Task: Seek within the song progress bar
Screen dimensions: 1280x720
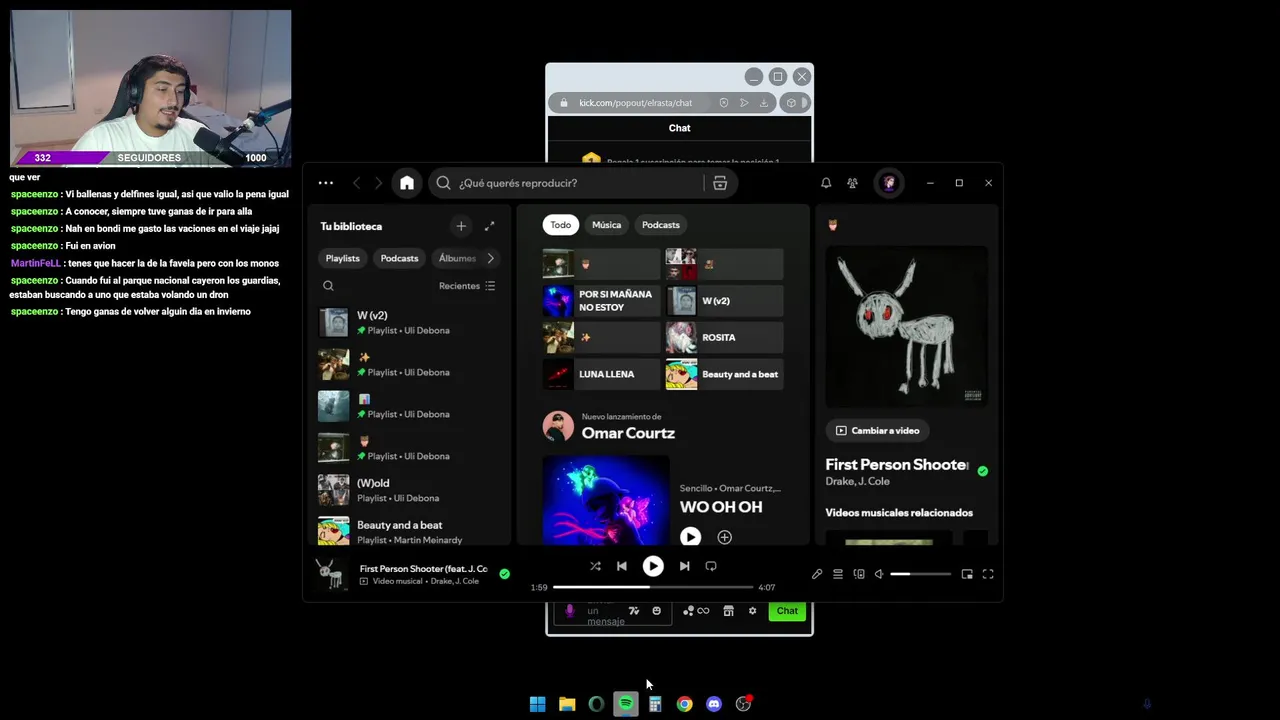Action: [x=653, y=587]
